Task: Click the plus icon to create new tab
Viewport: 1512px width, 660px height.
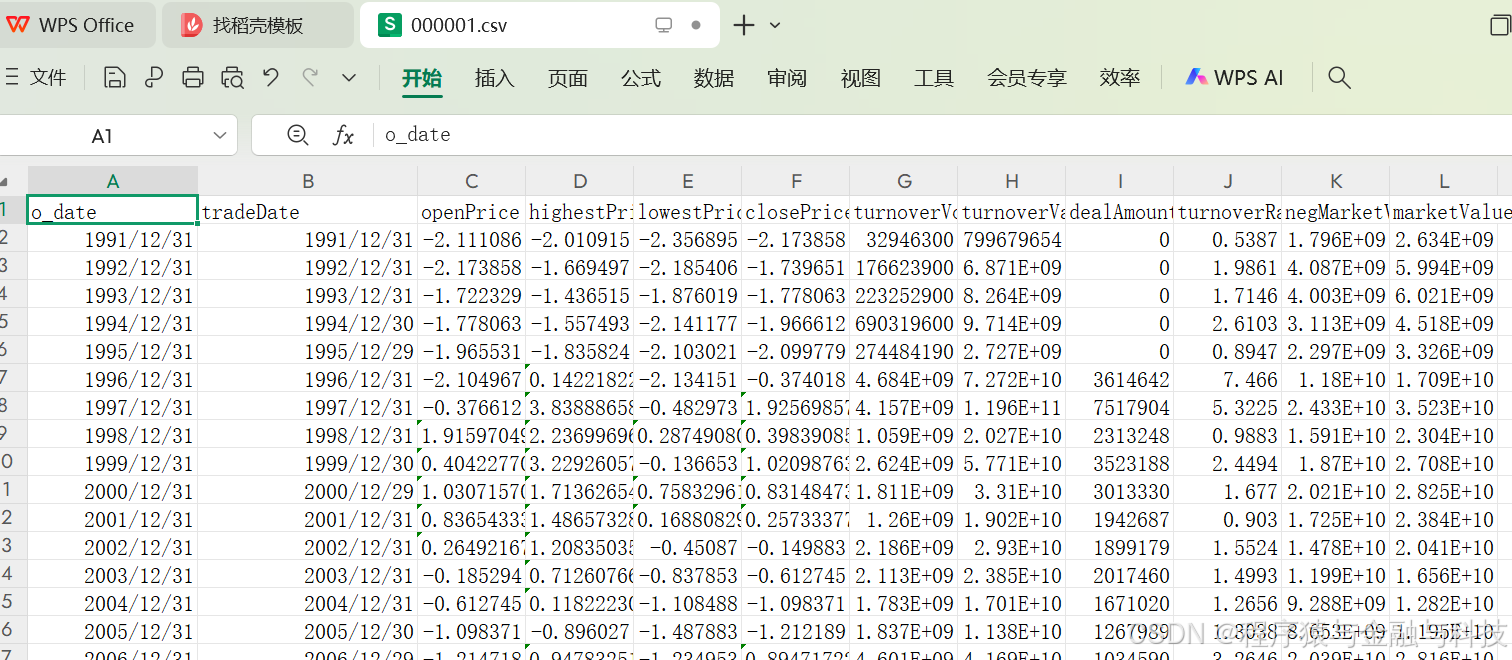Action: click(x=744, y=25)
